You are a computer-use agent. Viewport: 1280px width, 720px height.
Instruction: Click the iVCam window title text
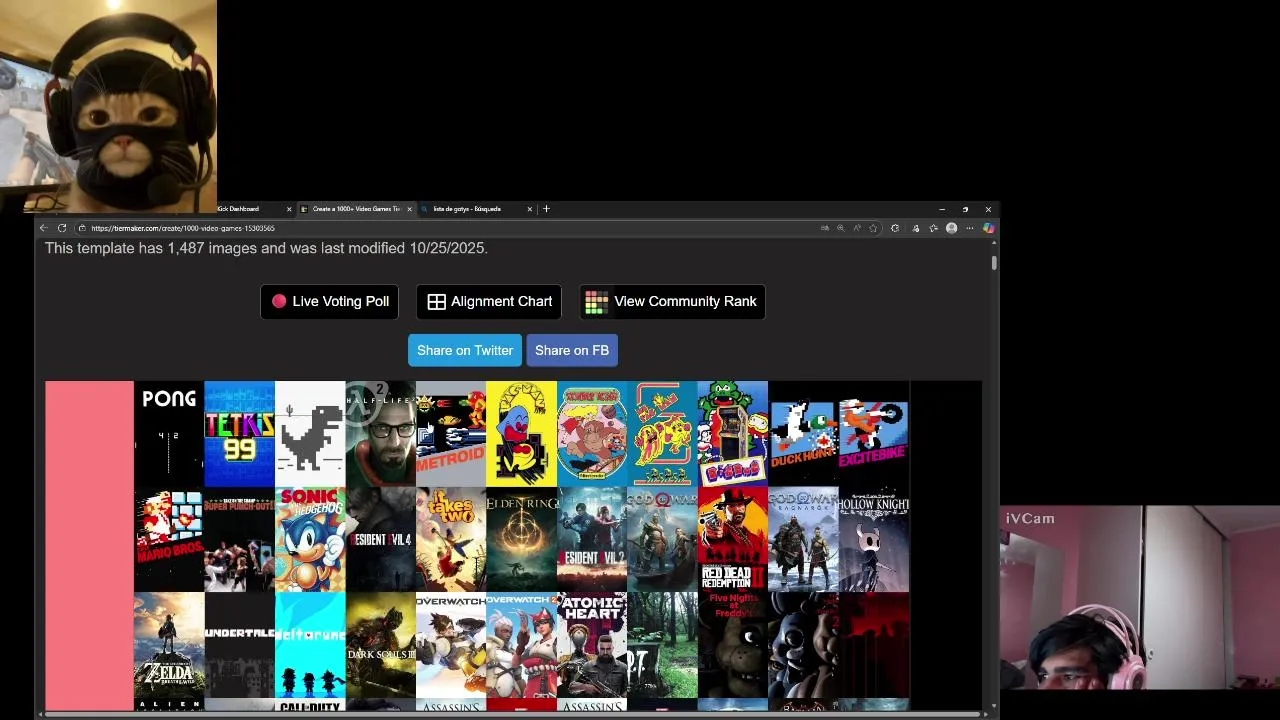(1030, 518)
